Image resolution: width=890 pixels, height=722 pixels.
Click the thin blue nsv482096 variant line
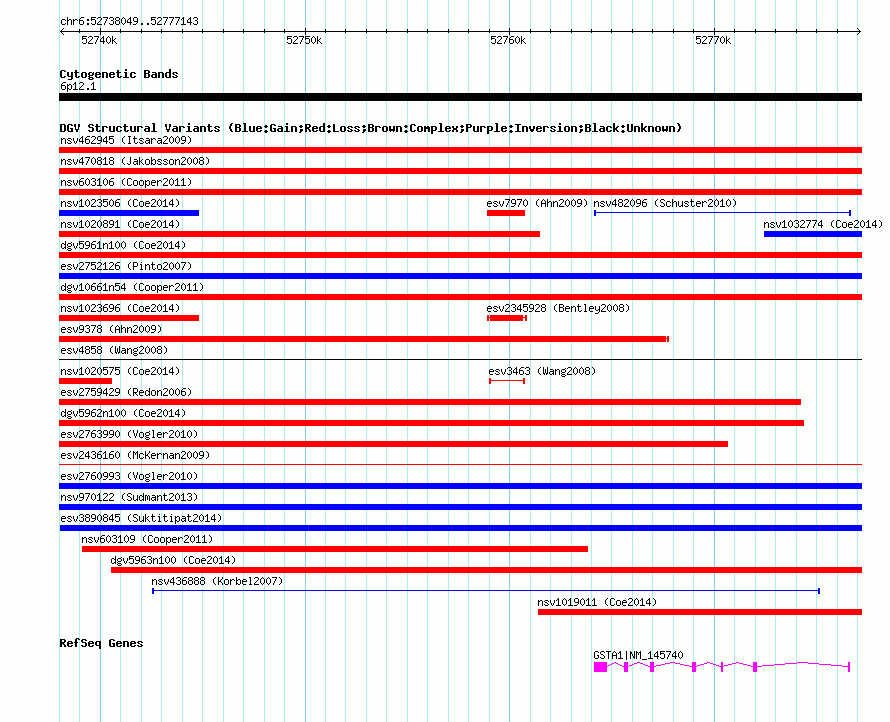pos(722,213)
